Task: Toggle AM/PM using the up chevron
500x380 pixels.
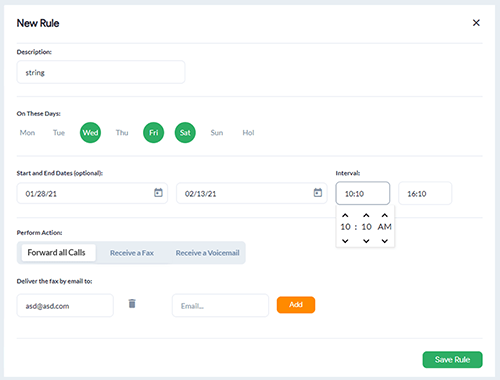Action: (x=385, y=215)
